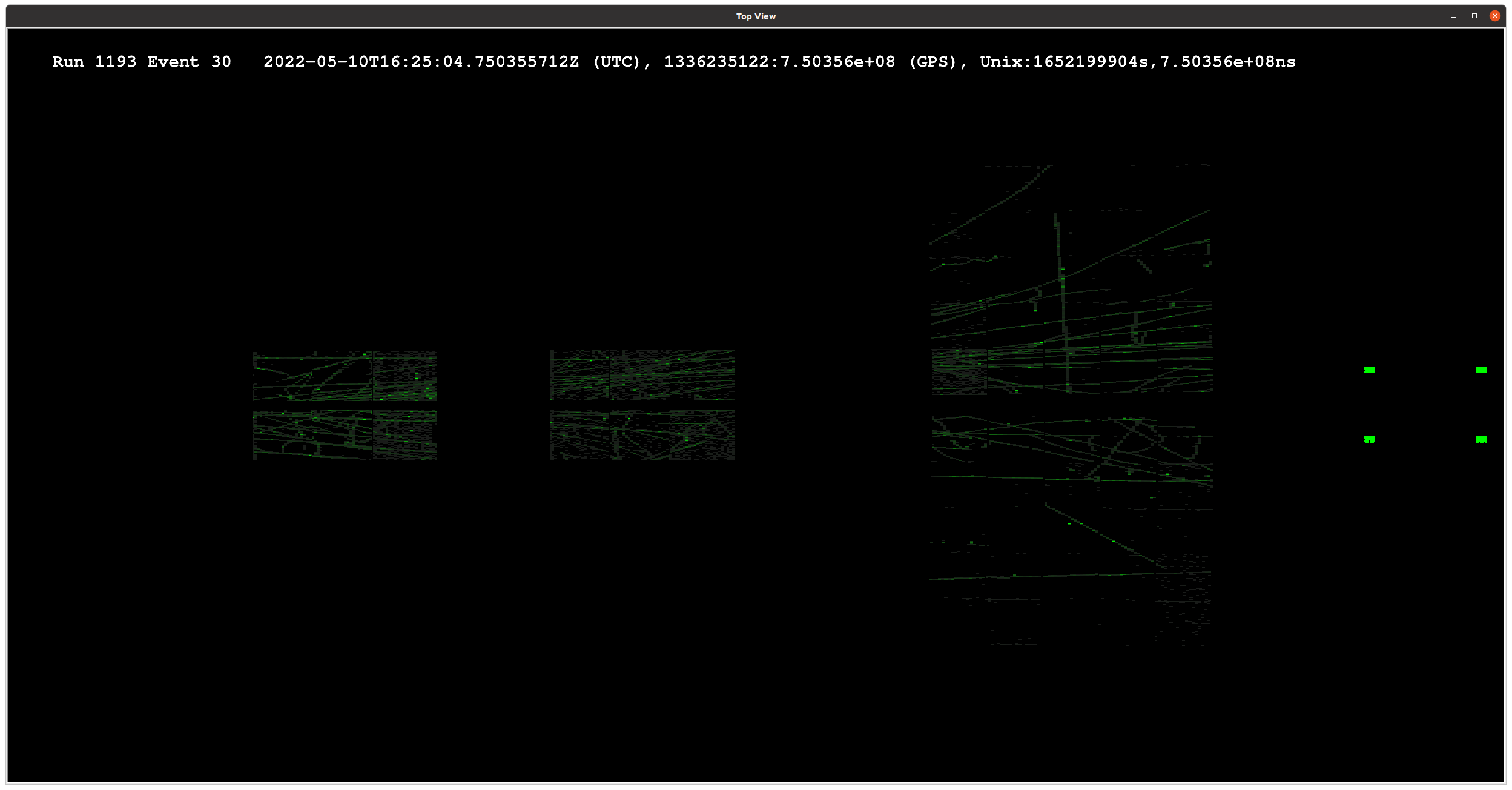Click the lower-right green marker block
The width and height of the screenshot is (1512, 790).
1481,439
